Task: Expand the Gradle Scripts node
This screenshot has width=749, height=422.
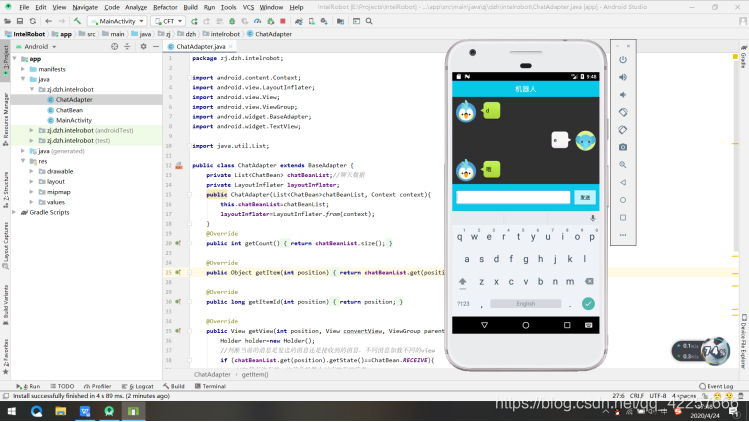Action: point(14,212)
